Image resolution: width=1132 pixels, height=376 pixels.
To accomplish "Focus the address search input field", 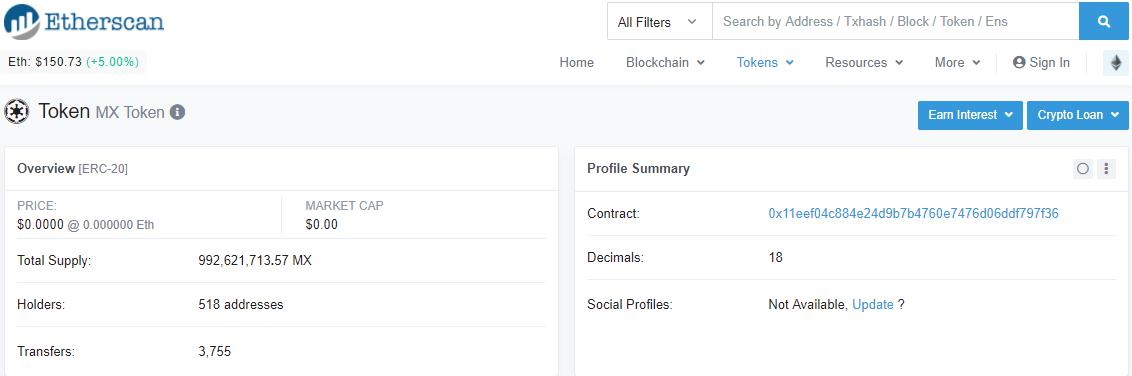I will (896, 22).
